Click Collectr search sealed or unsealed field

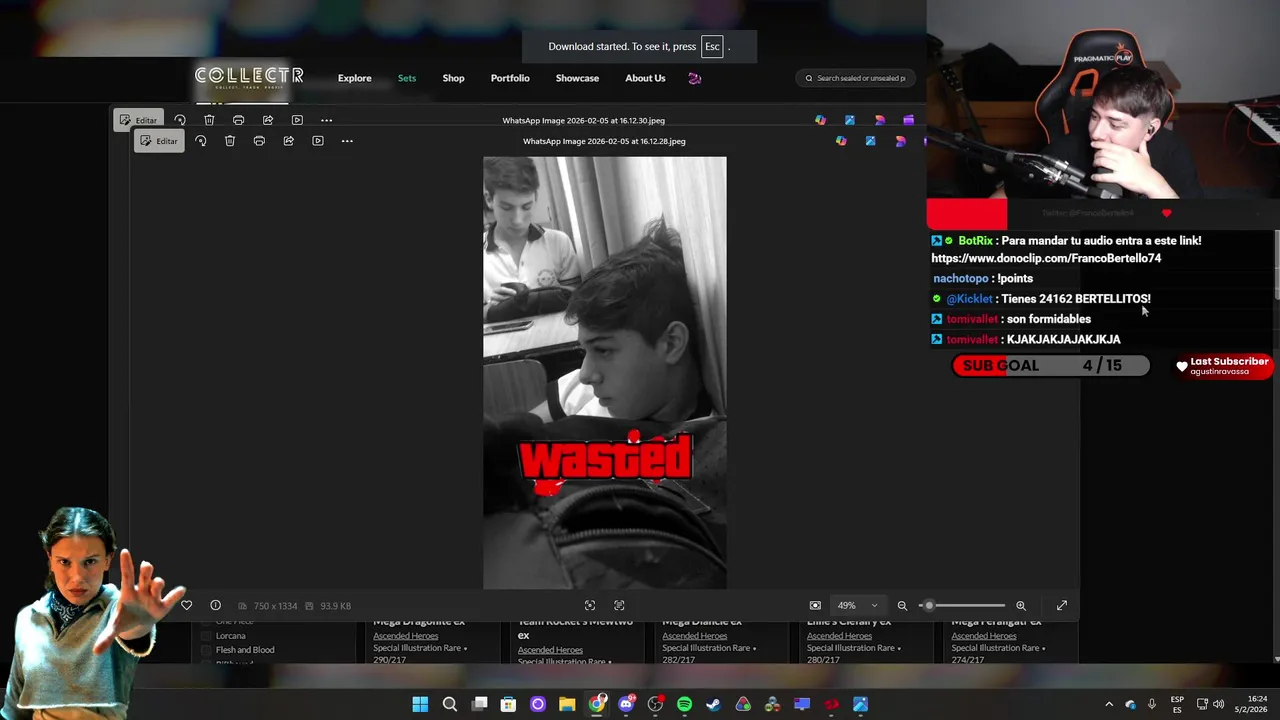pyautogui.click(x=856, y=78)
